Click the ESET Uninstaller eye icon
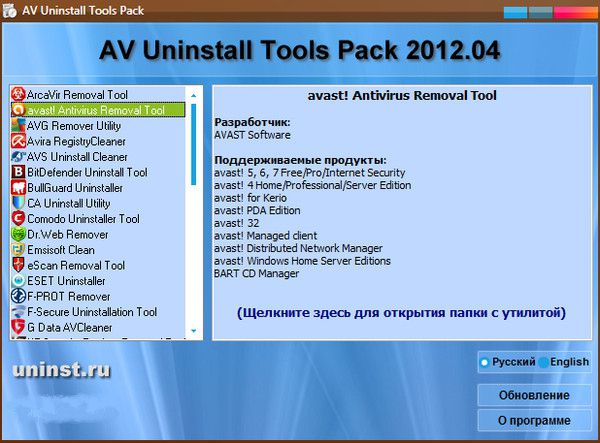Image resolution: width=600 pixels, height=443 pixels. click(18, 281)
